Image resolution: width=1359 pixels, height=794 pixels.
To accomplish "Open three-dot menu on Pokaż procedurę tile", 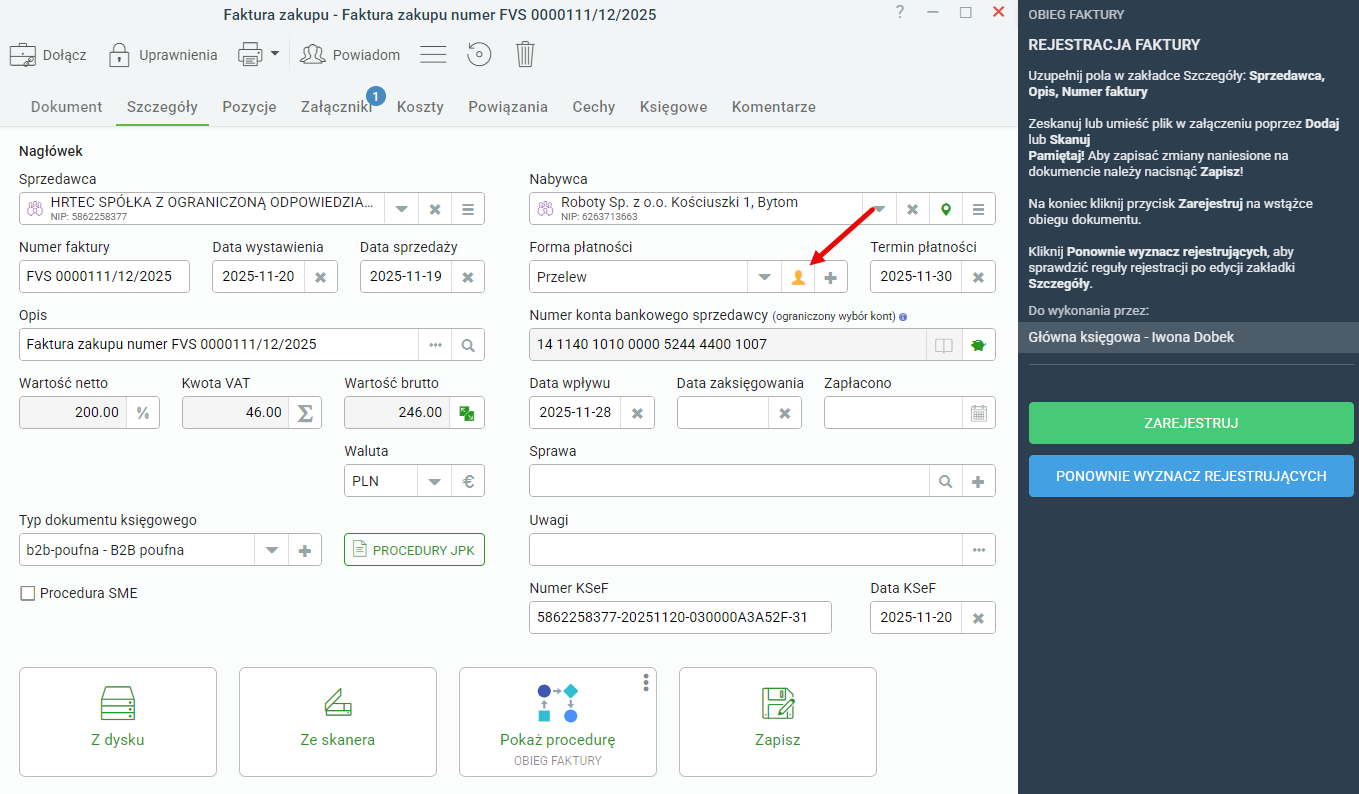I will click(x=646, y=682).
